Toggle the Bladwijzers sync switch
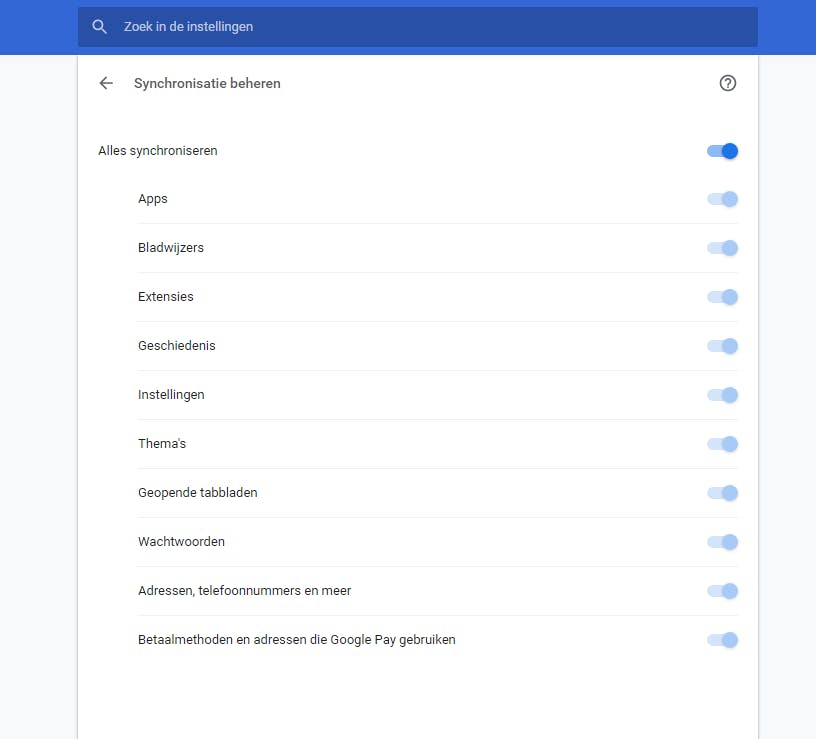 pyautogui.click(x=722, y=248)
